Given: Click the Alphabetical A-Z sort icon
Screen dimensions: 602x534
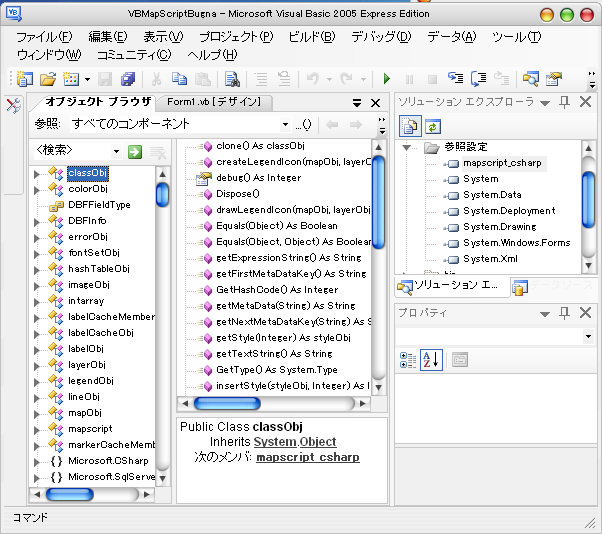Looking at the screenshot, I should click(x=431, y=360).
